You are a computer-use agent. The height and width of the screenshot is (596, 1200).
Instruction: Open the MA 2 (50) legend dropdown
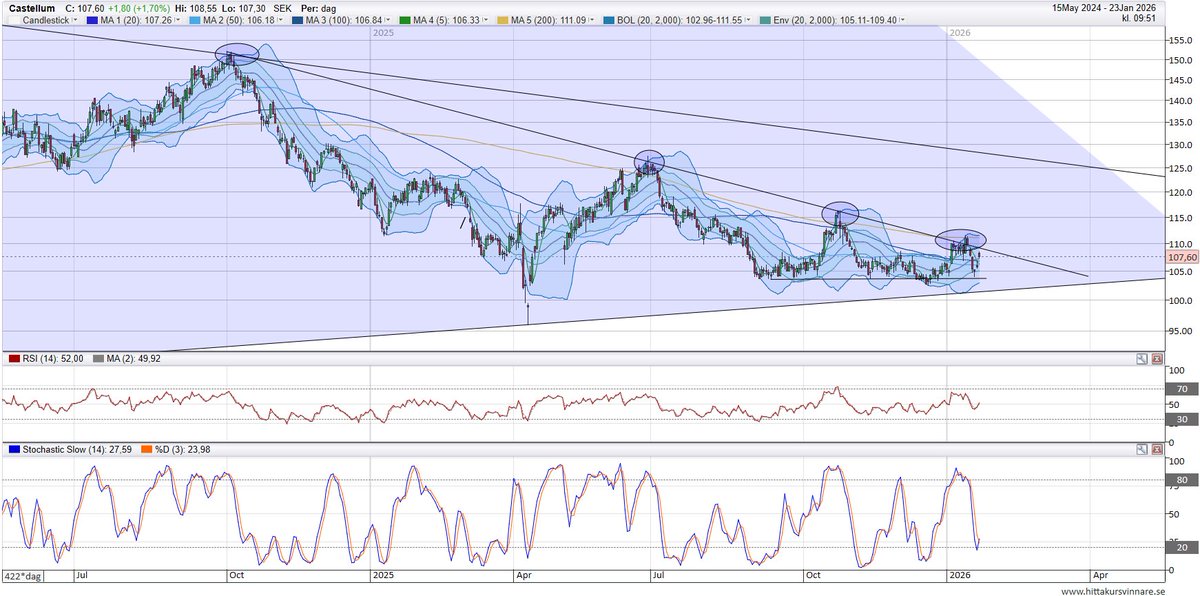point(280,20)
